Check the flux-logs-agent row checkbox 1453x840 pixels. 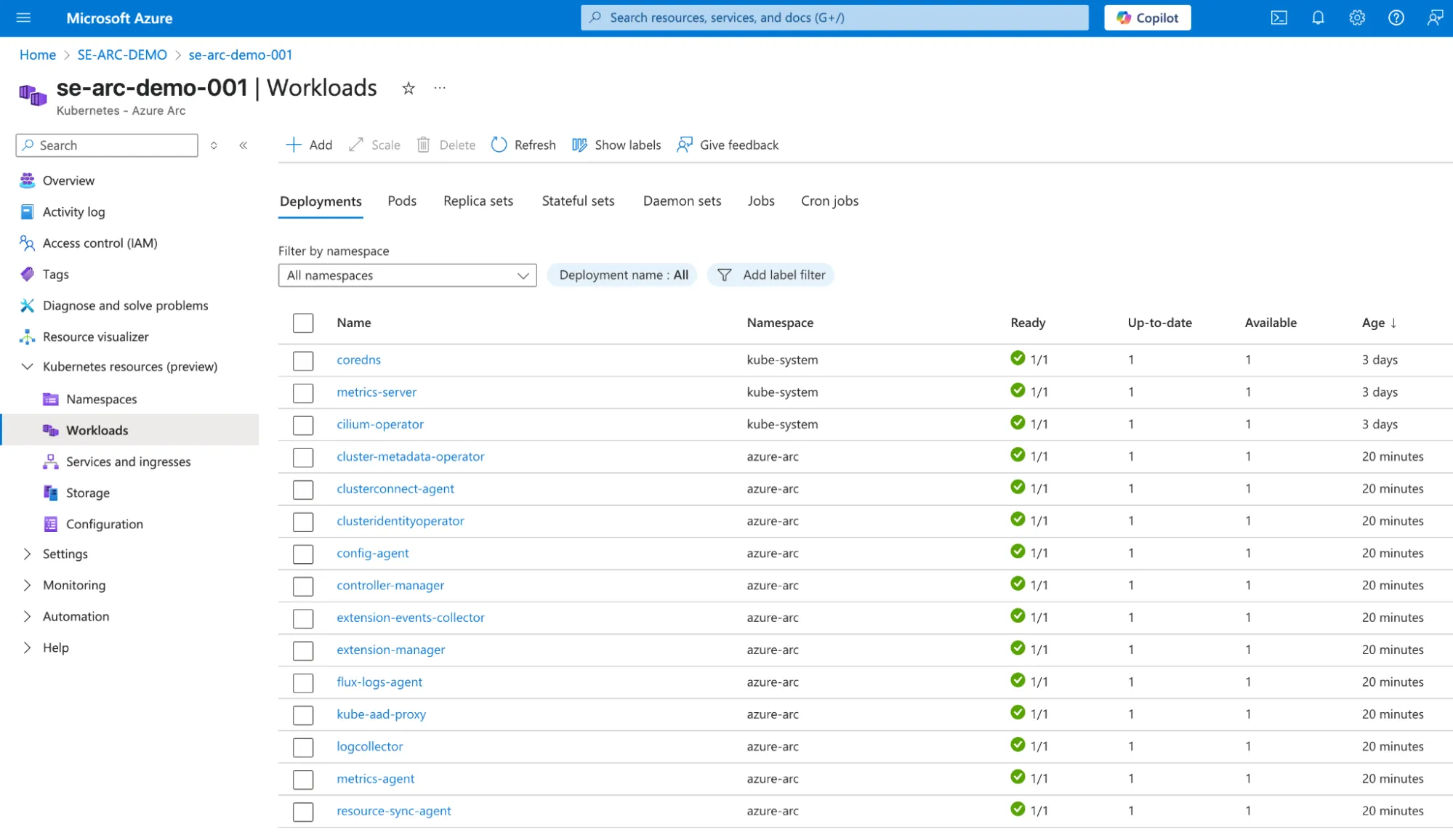coord(303,682)
